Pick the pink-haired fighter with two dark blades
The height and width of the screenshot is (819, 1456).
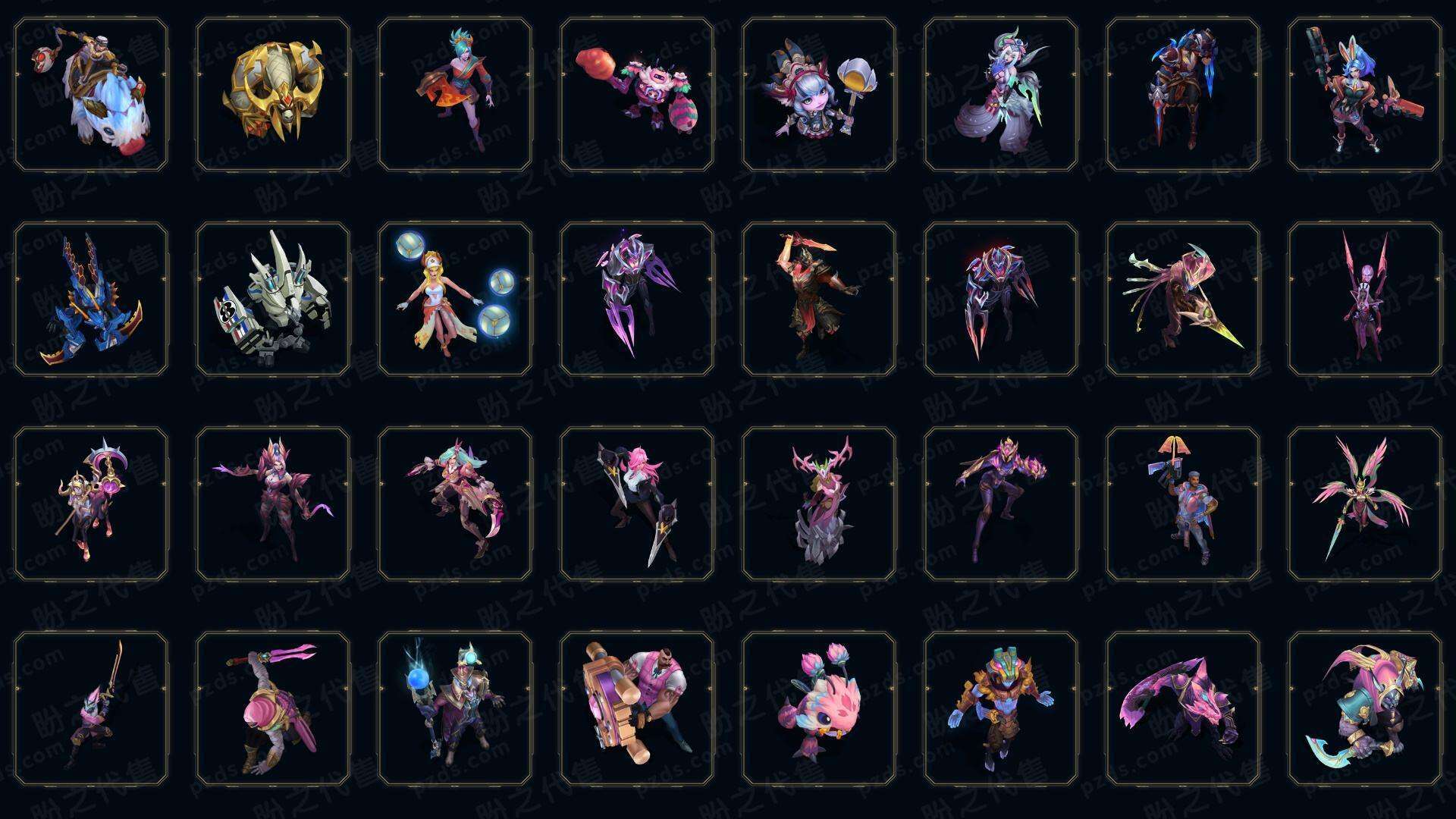click(x=637, y=504)
